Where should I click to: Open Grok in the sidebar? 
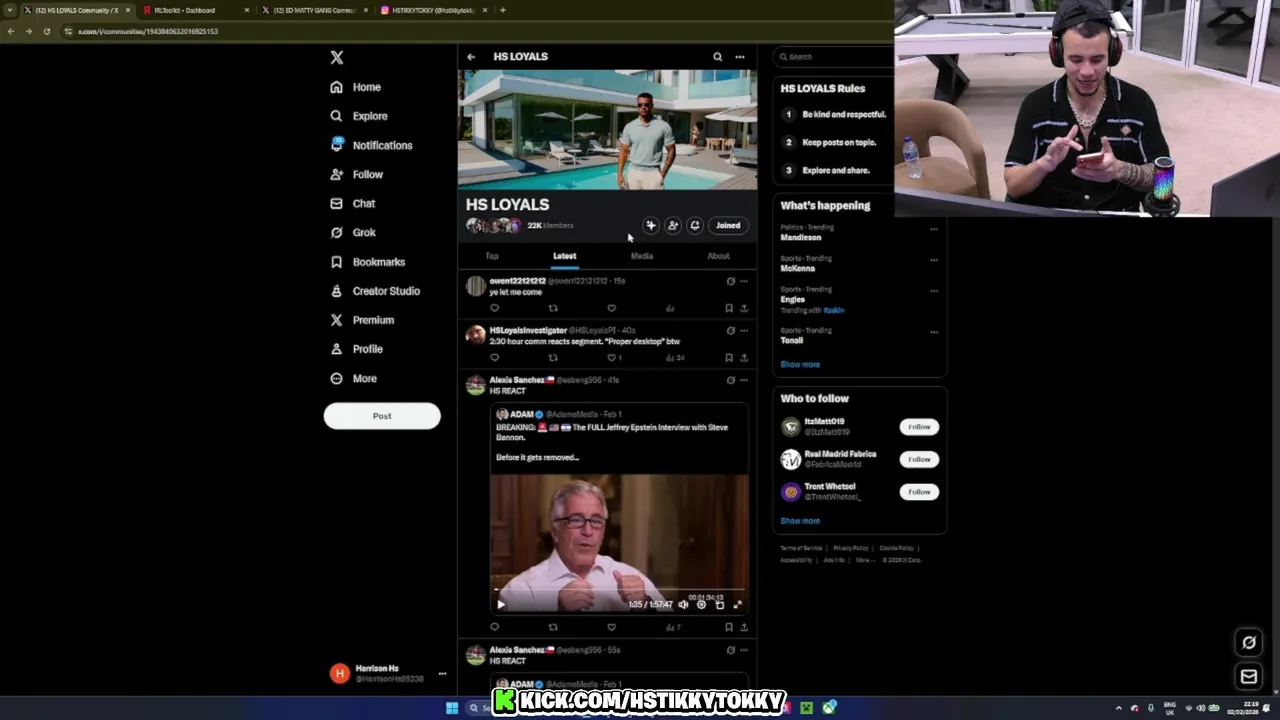click(353, 232)
